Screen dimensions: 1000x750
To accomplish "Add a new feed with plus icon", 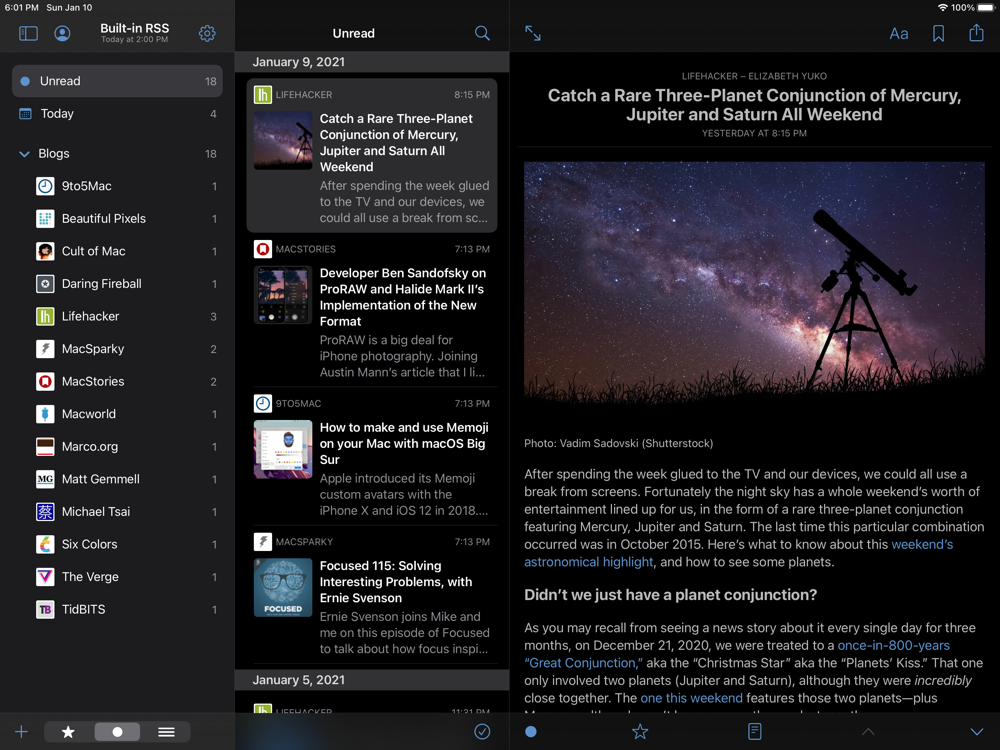I will point(22,732).
